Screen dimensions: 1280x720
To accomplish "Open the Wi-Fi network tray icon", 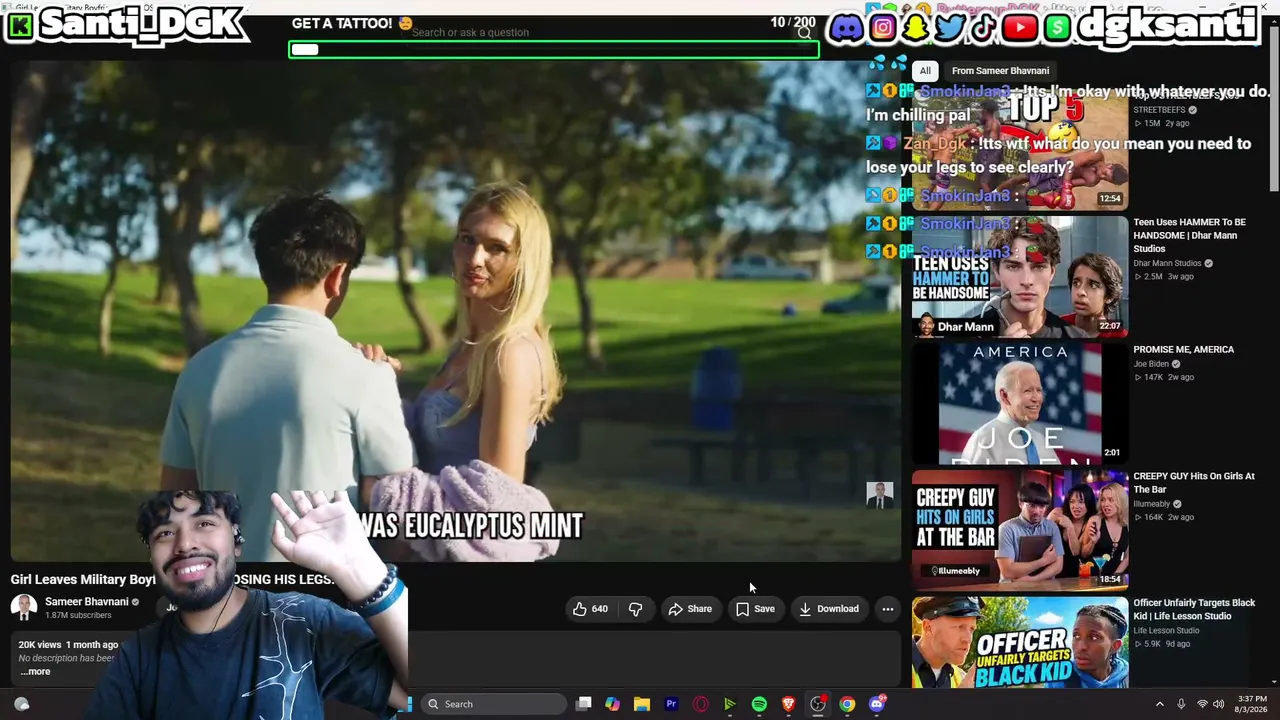I will (x=1203, y=704).
